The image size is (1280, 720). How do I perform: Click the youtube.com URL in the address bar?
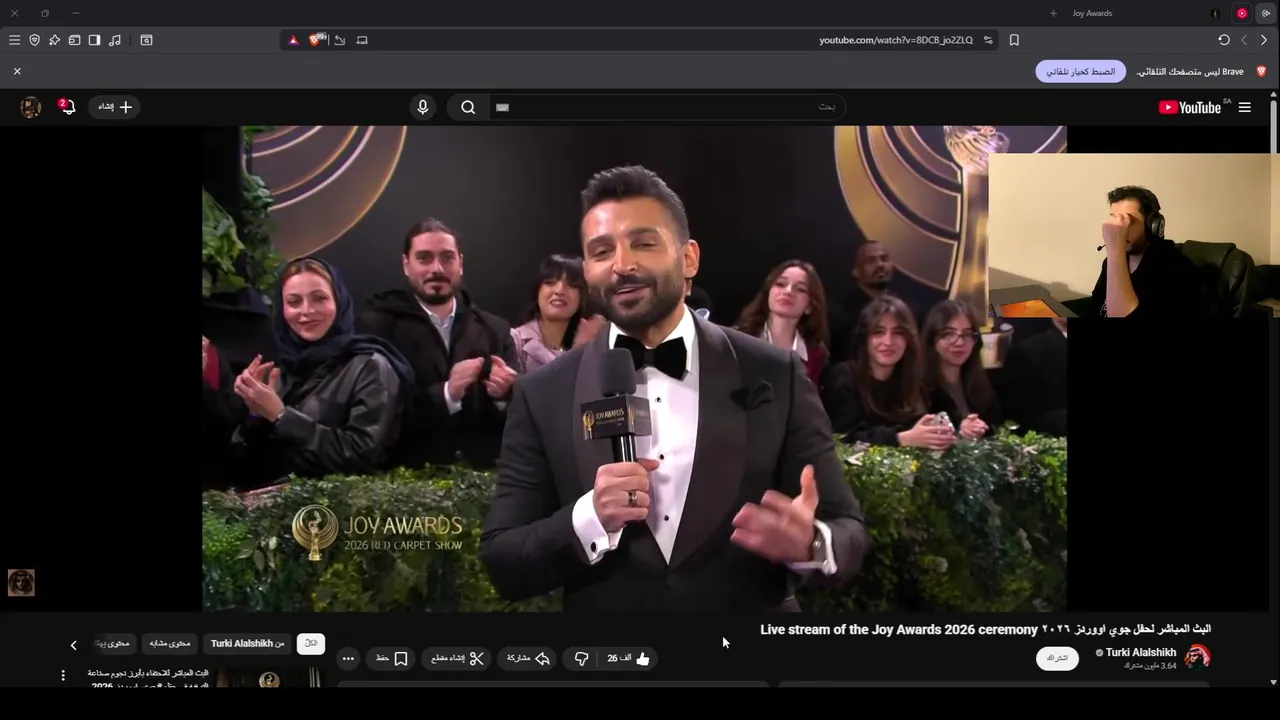pyautogui.click(x=895, y=40)
